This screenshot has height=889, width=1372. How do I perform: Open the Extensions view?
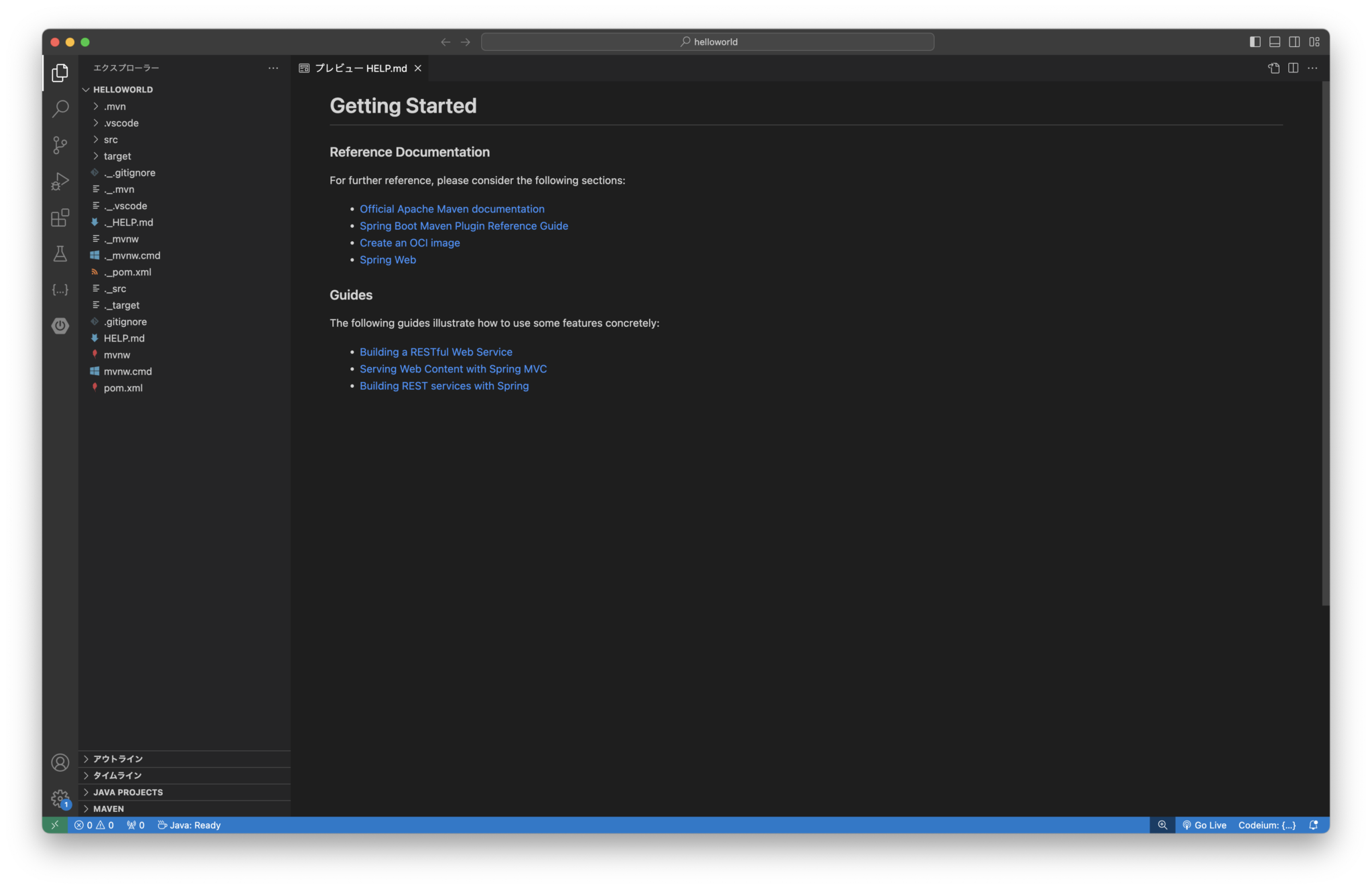coord(60,218)
